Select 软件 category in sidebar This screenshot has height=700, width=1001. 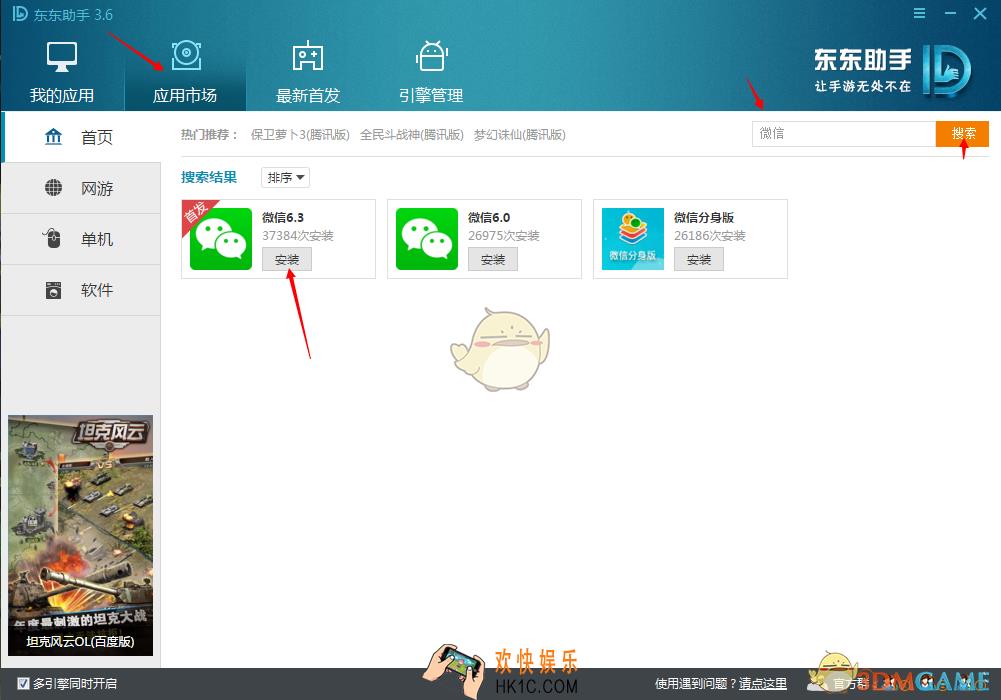click(x=82, y=290)
